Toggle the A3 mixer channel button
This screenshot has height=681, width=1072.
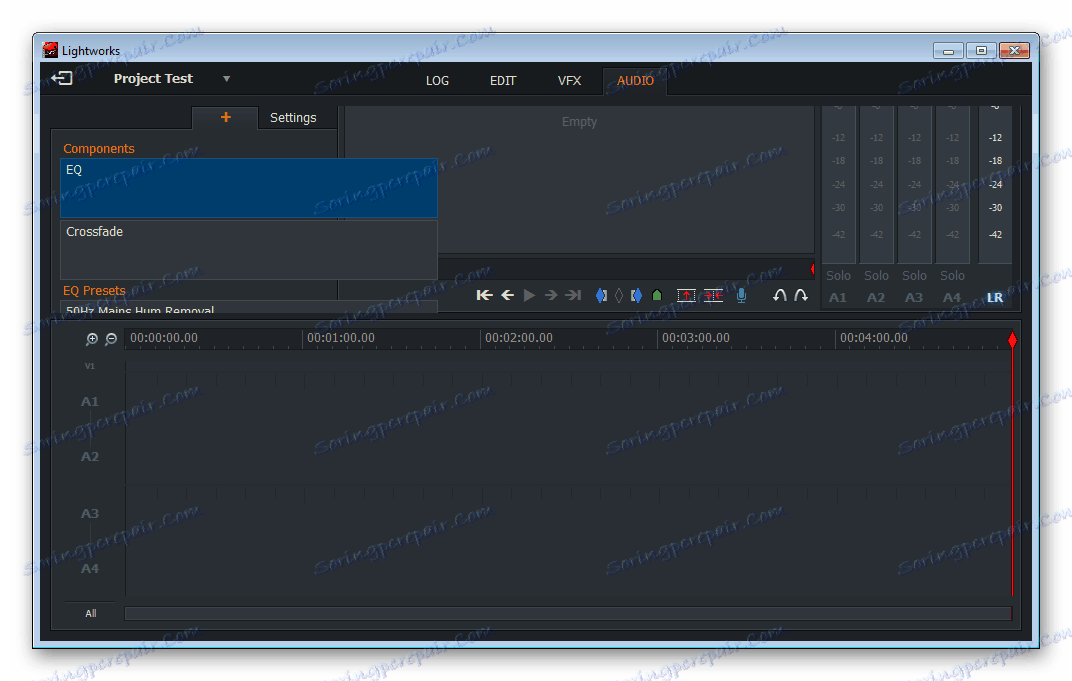coord(914,297)
